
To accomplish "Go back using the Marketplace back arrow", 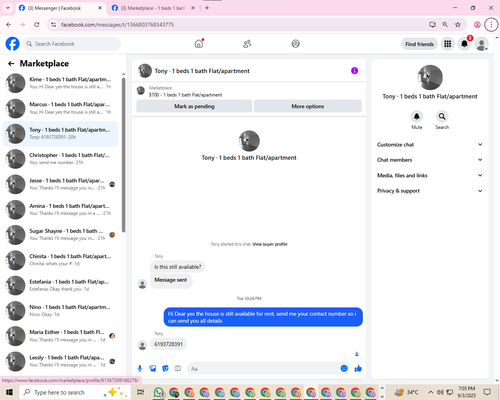I will [11, 63].
